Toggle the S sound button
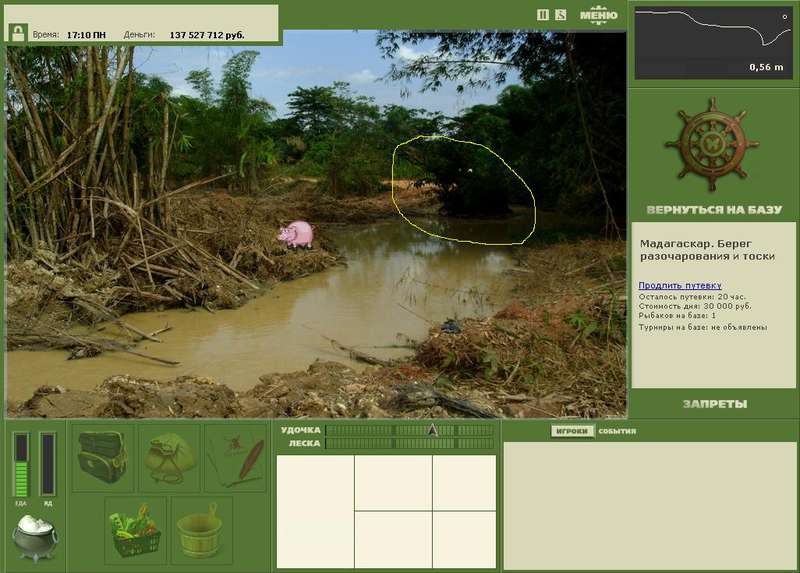The image size is (800, 573). pos(561,15)
